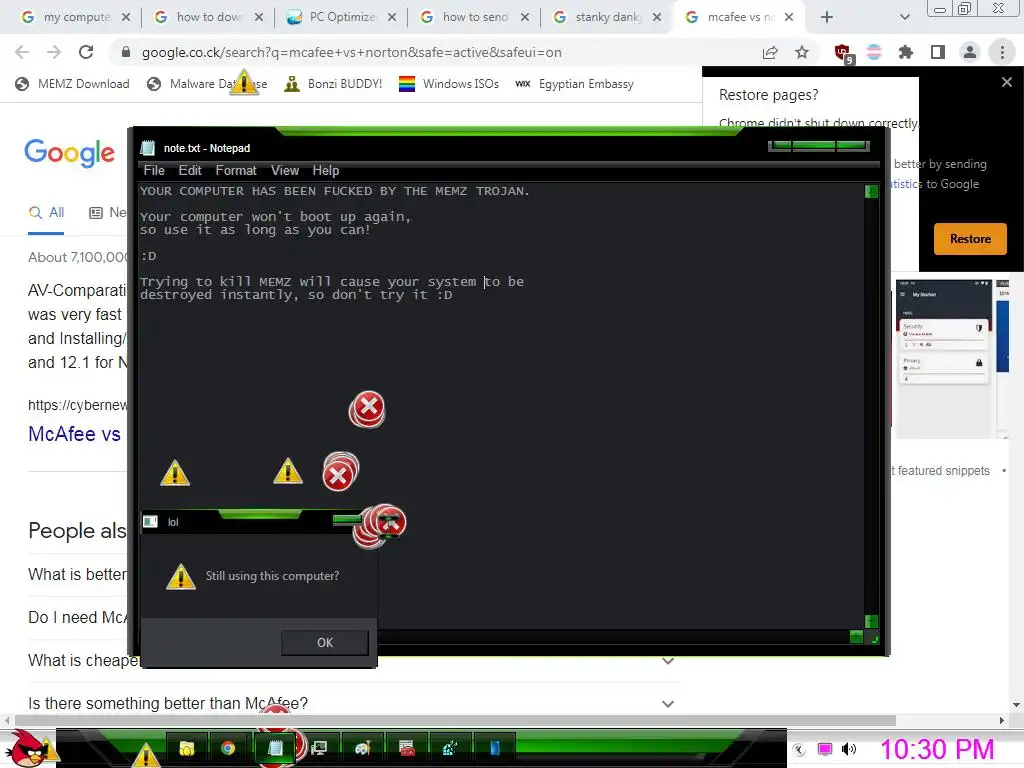Viewport: 1024px width, 768px height.
Task: Expand 'Is there something better than McAfee?'
Action: coord(667,704)
